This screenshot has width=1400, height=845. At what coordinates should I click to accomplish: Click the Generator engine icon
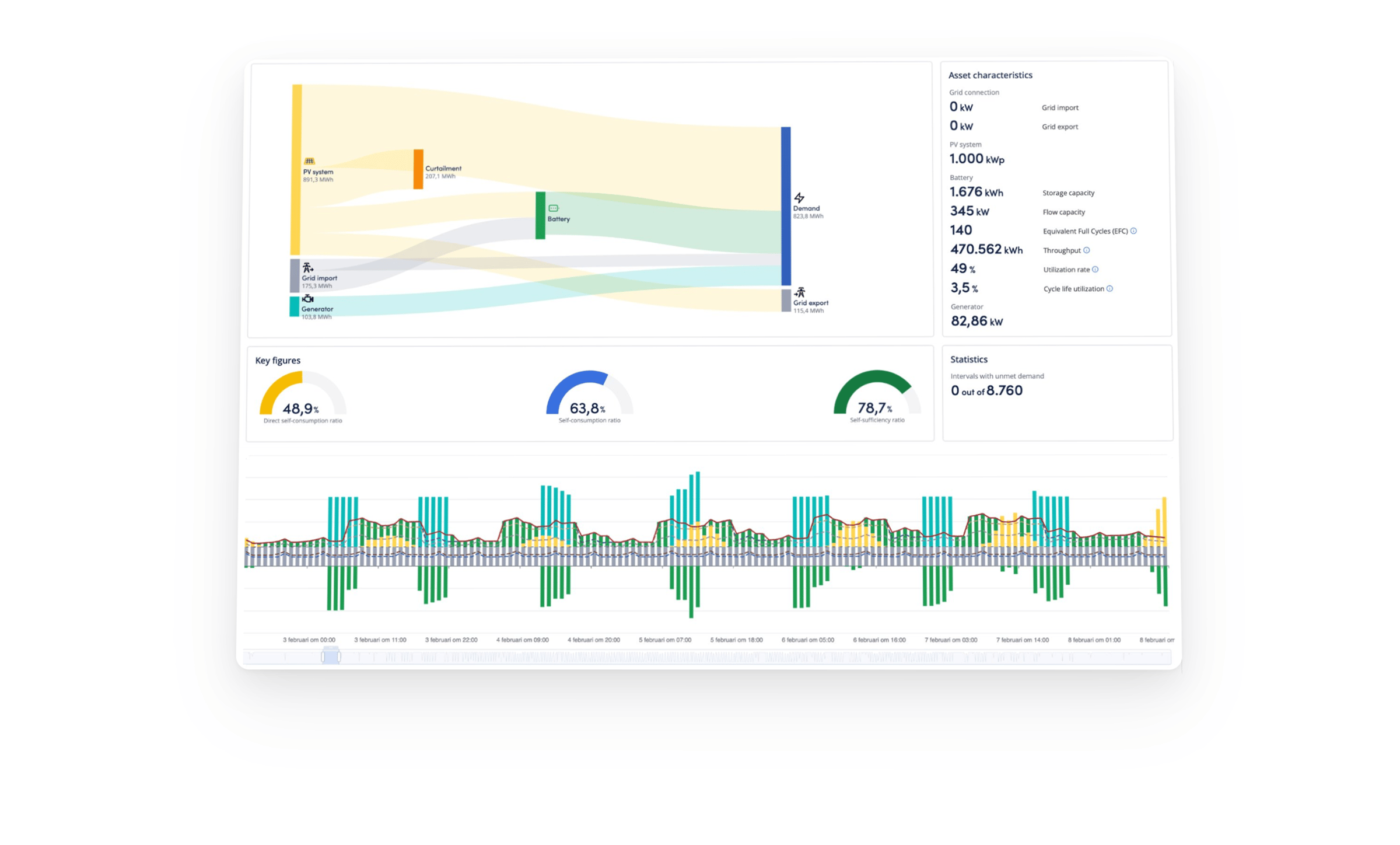(307, 299)
